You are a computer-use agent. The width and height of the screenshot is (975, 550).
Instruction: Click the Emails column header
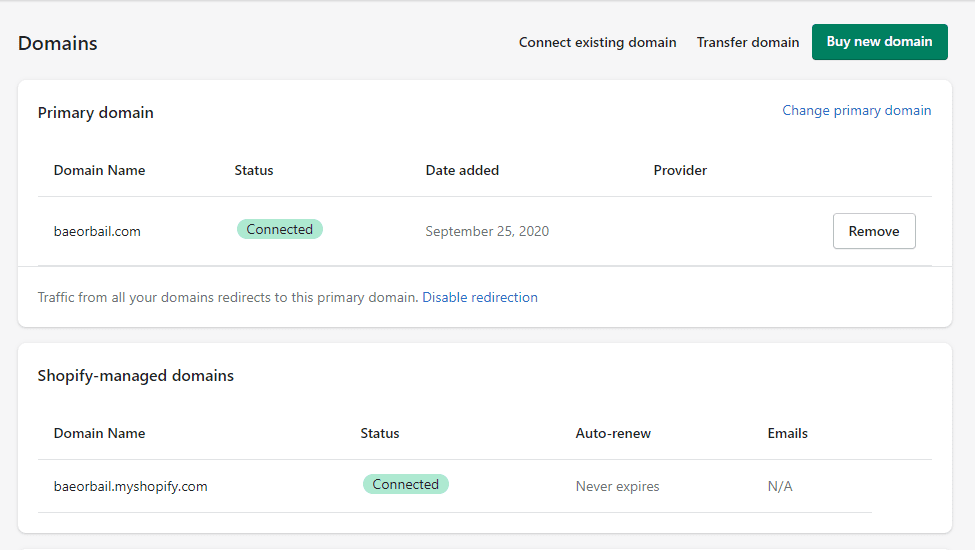pyautogui.click(x=787, y=433)
